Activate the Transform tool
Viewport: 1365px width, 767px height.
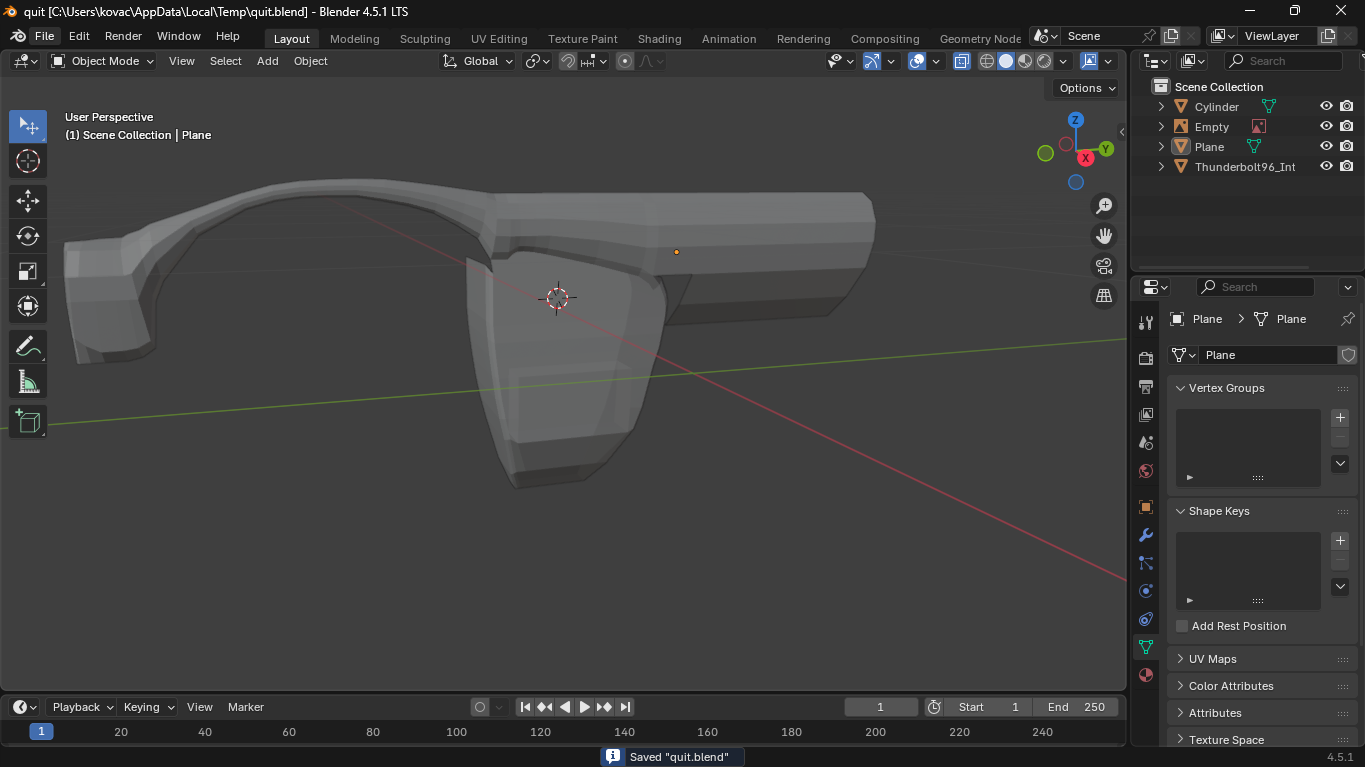tap(28, 306)
